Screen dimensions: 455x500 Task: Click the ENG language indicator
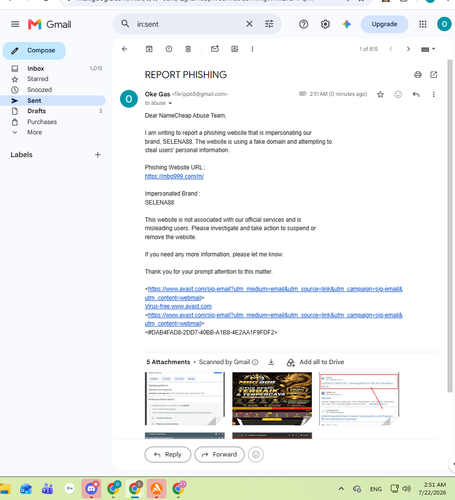coord(376,489)
